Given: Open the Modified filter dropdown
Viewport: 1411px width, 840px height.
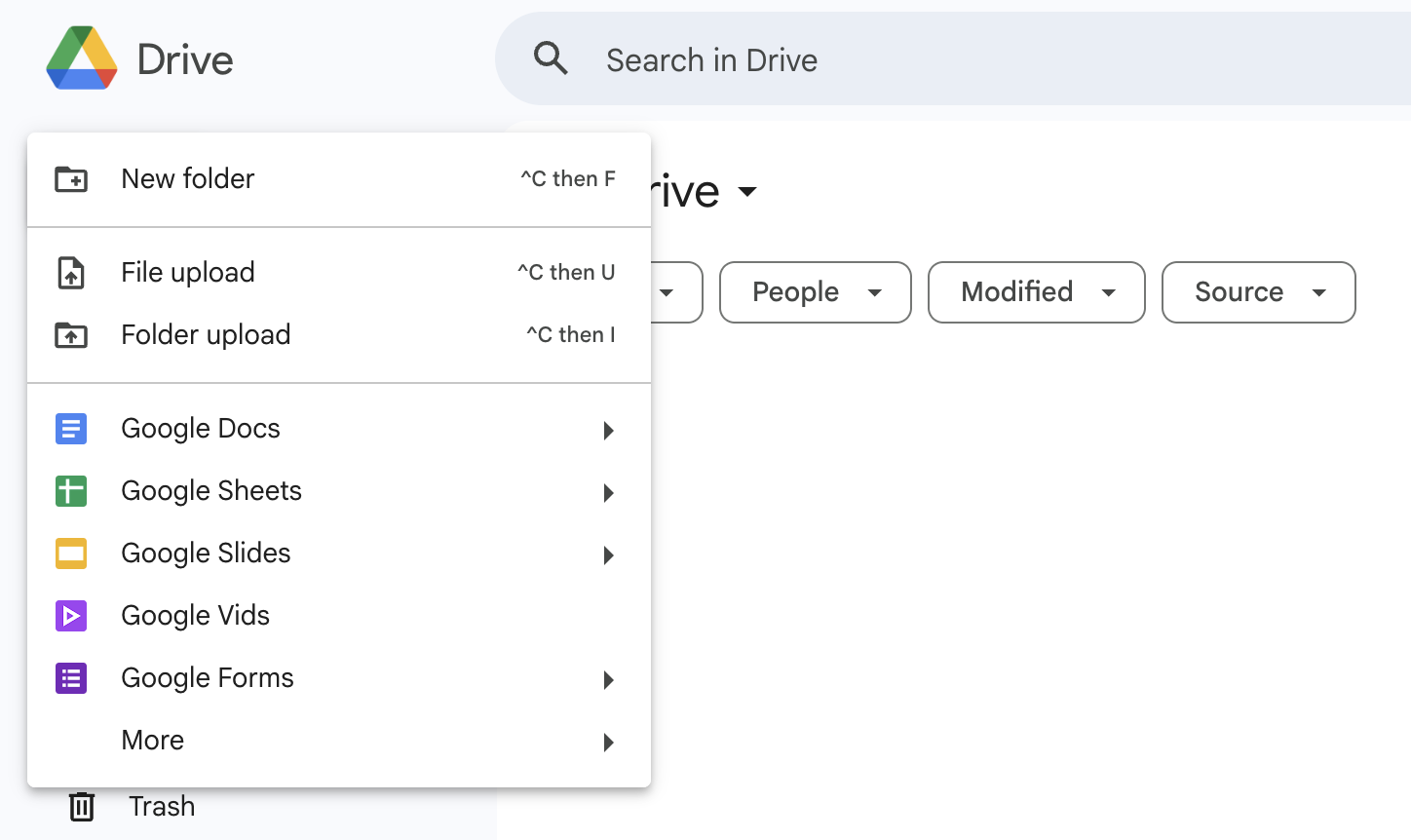Looking at the screenshot, I should tap(1036, 292).
